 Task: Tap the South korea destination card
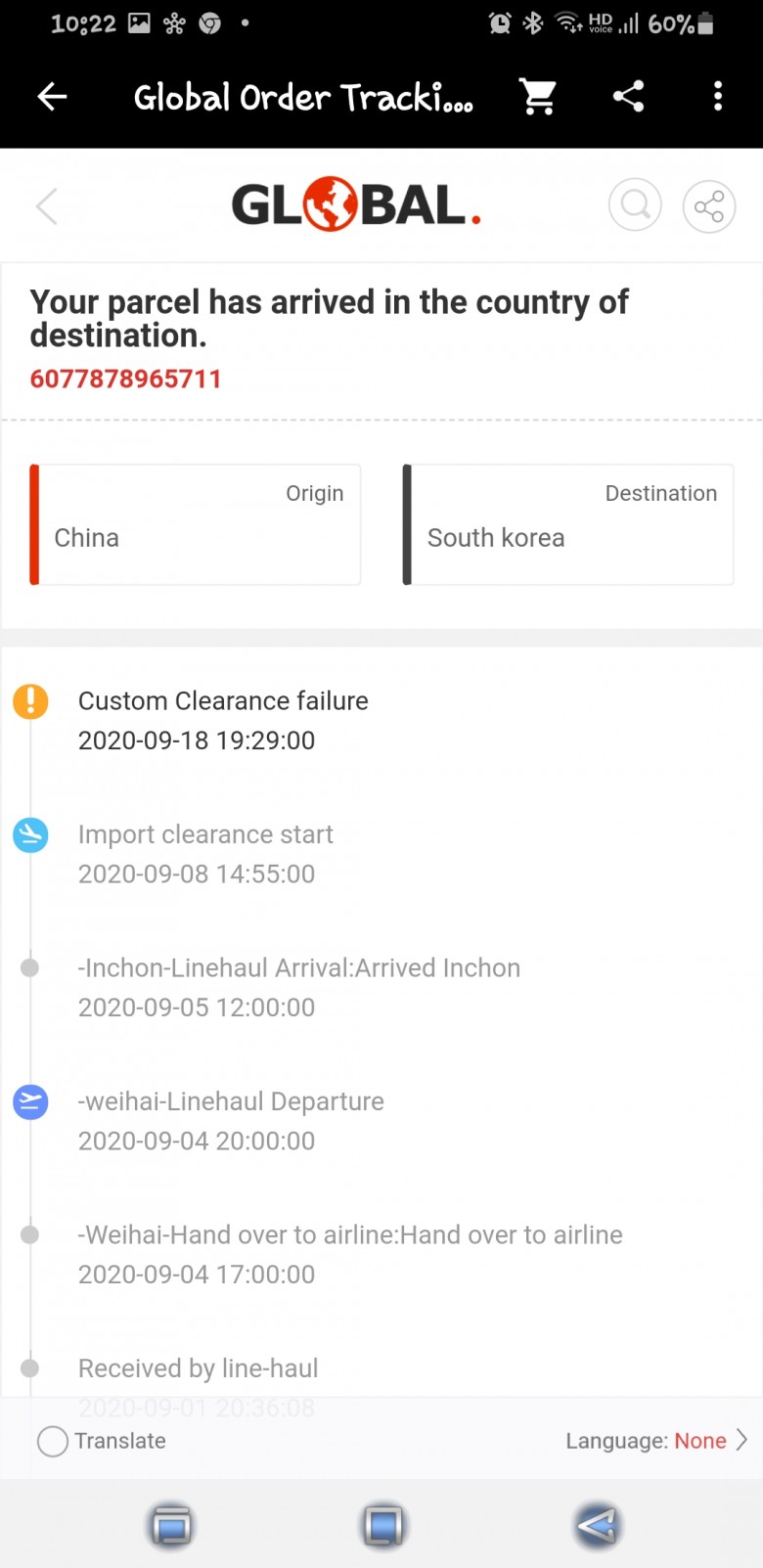(x=568, y=524)
